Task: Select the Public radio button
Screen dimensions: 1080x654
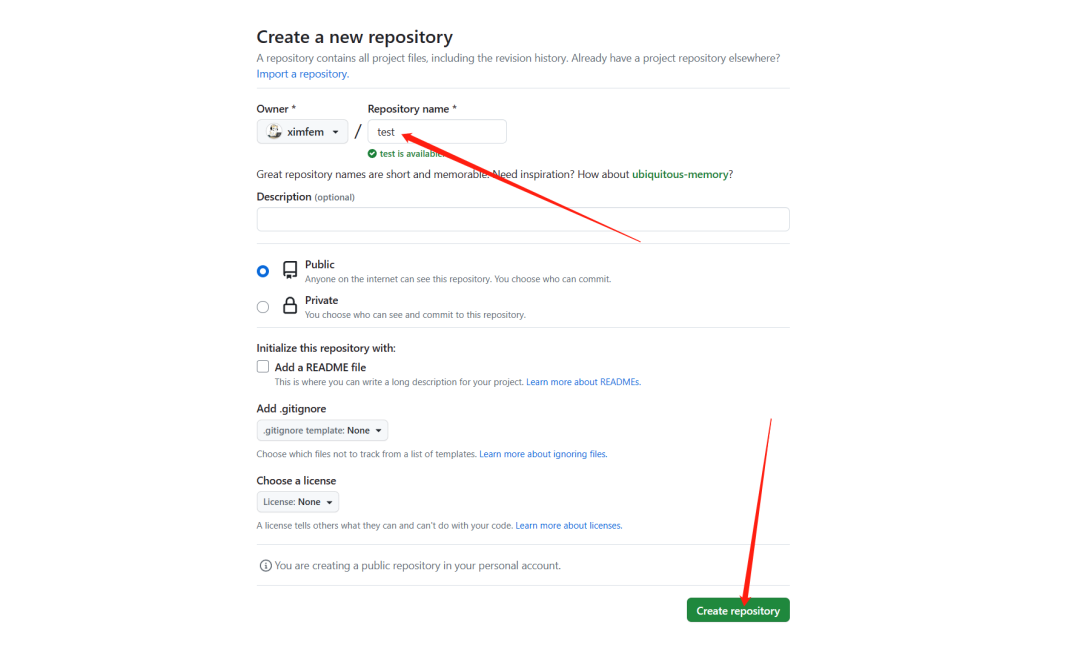Action: pos(263,271)
